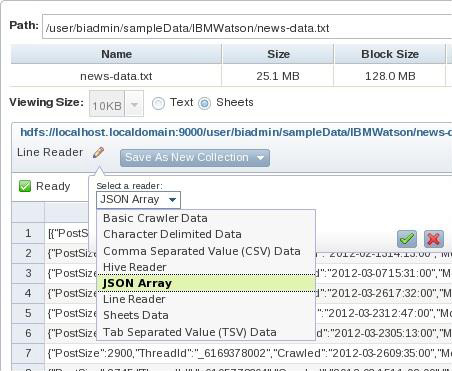Select row number 4 header
452x371 pixels.
coord(28,293)
